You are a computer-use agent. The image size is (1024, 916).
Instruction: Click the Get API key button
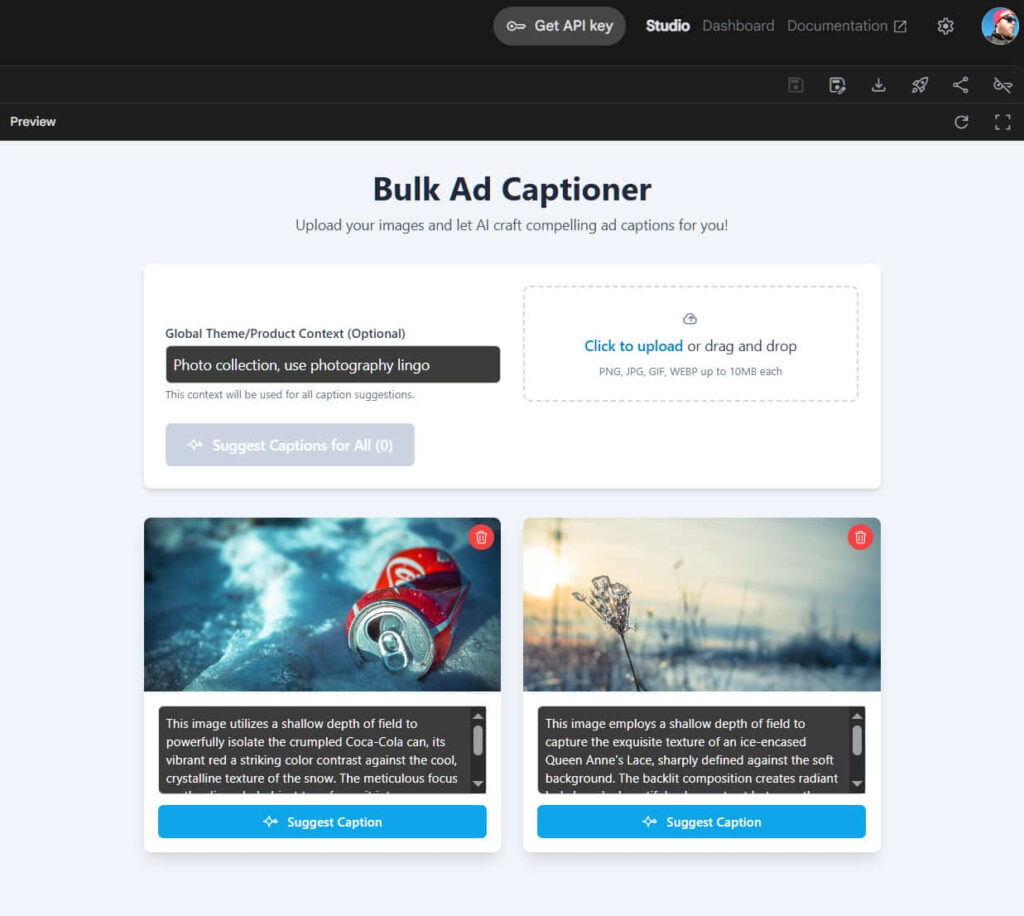pyautogui.click(x=559, y=26)
